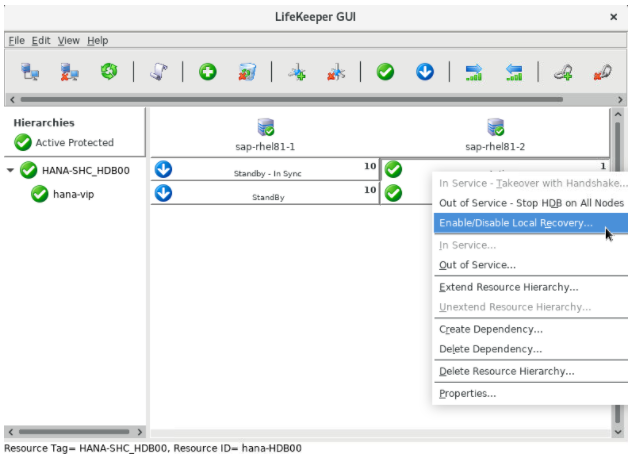Click hierarchies panel scroll right arrow
Image resolution: width=638 pixels, height=460 pixels.
140,432
